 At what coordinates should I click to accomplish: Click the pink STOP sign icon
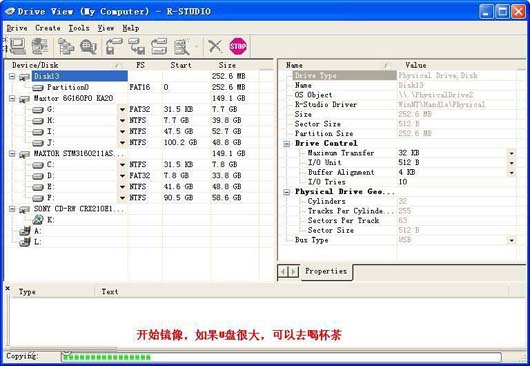click(238, 46)
